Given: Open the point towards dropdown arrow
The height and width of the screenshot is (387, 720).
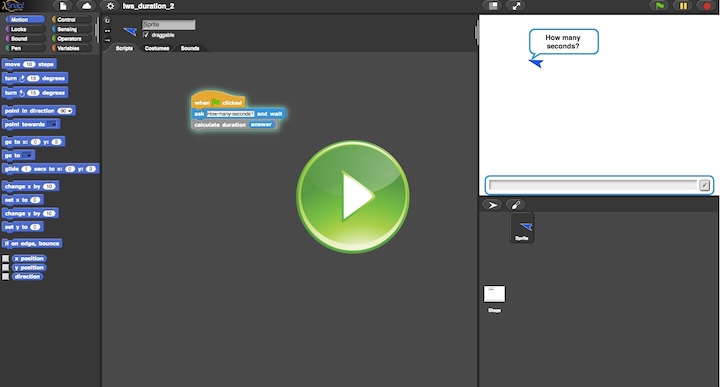Looking at the screenshot, I should [52, 124].
